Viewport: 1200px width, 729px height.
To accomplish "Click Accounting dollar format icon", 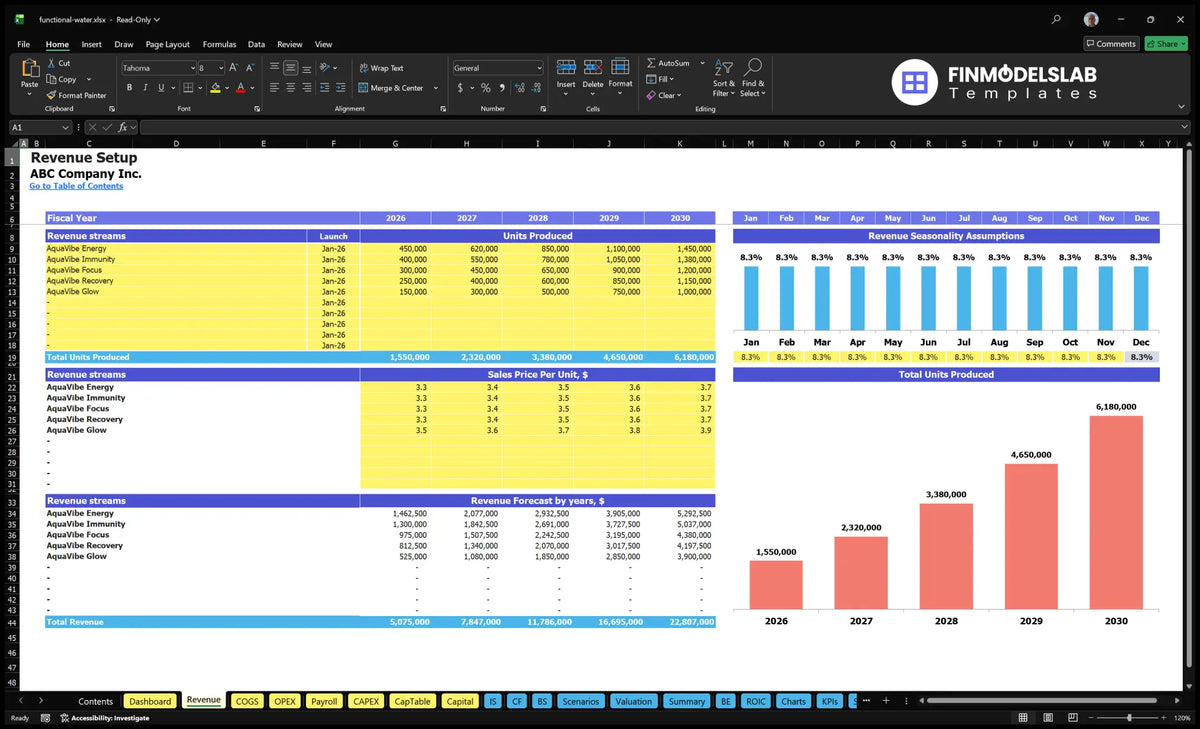I will [460, 88].
